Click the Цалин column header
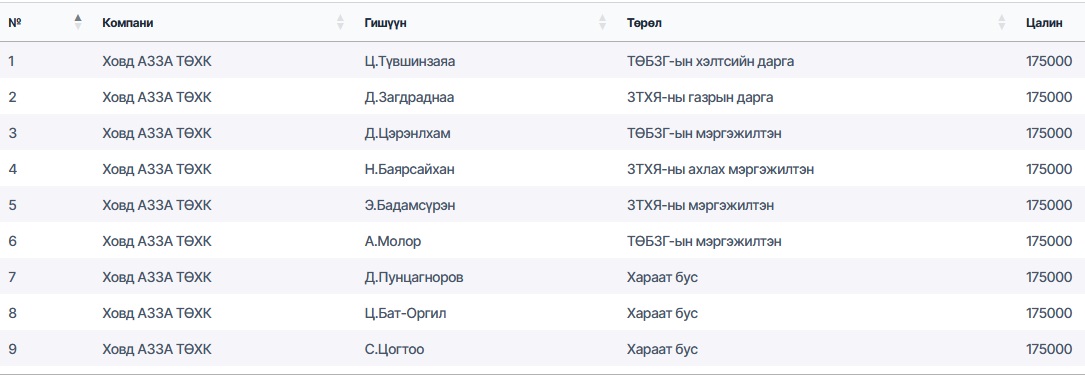 tap(1044, 23)
